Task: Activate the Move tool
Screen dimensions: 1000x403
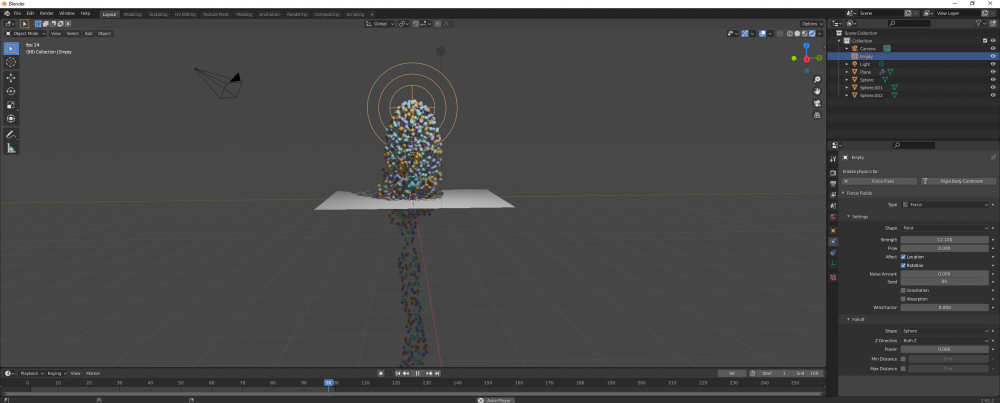Action: (11, 77)
